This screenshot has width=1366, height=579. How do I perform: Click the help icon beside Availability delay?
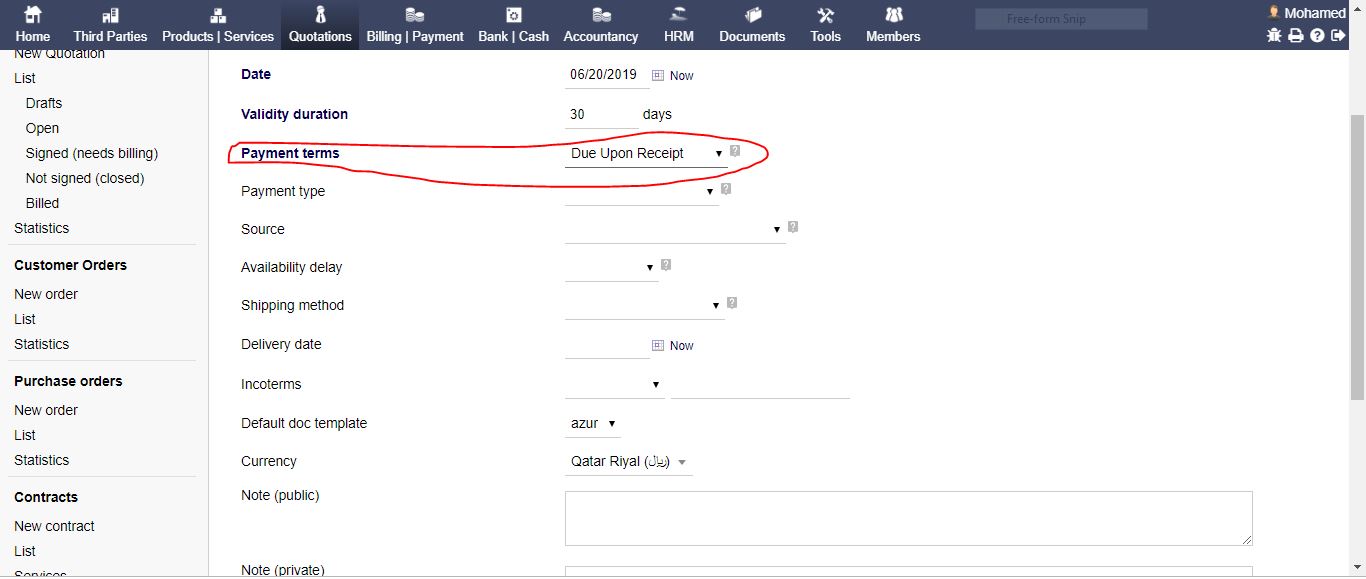(666, 265)
